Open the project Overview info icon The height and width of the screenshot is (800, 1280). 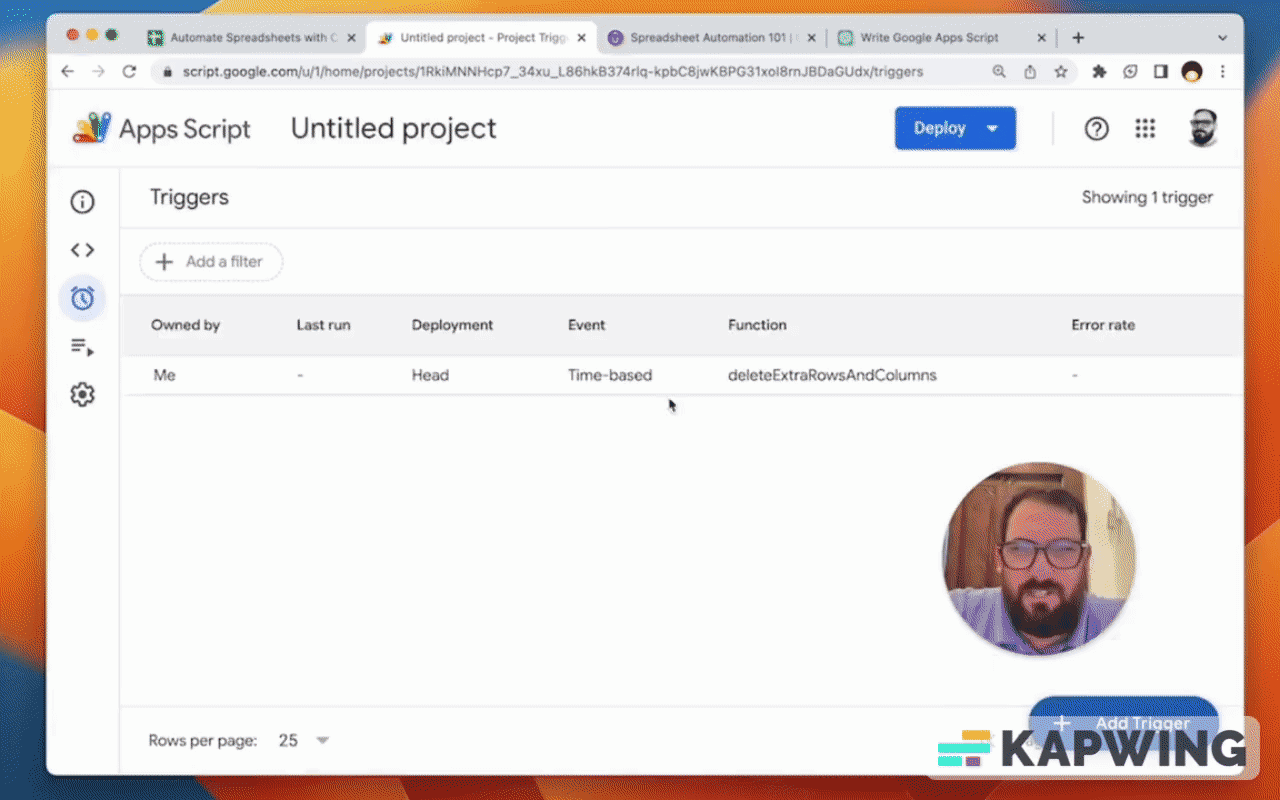(82, 202)
